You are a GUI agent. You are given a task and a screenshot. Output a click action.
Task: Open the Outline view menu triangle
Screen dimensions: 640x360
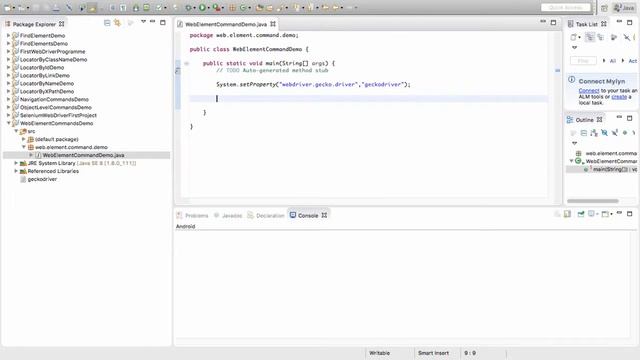575,143
